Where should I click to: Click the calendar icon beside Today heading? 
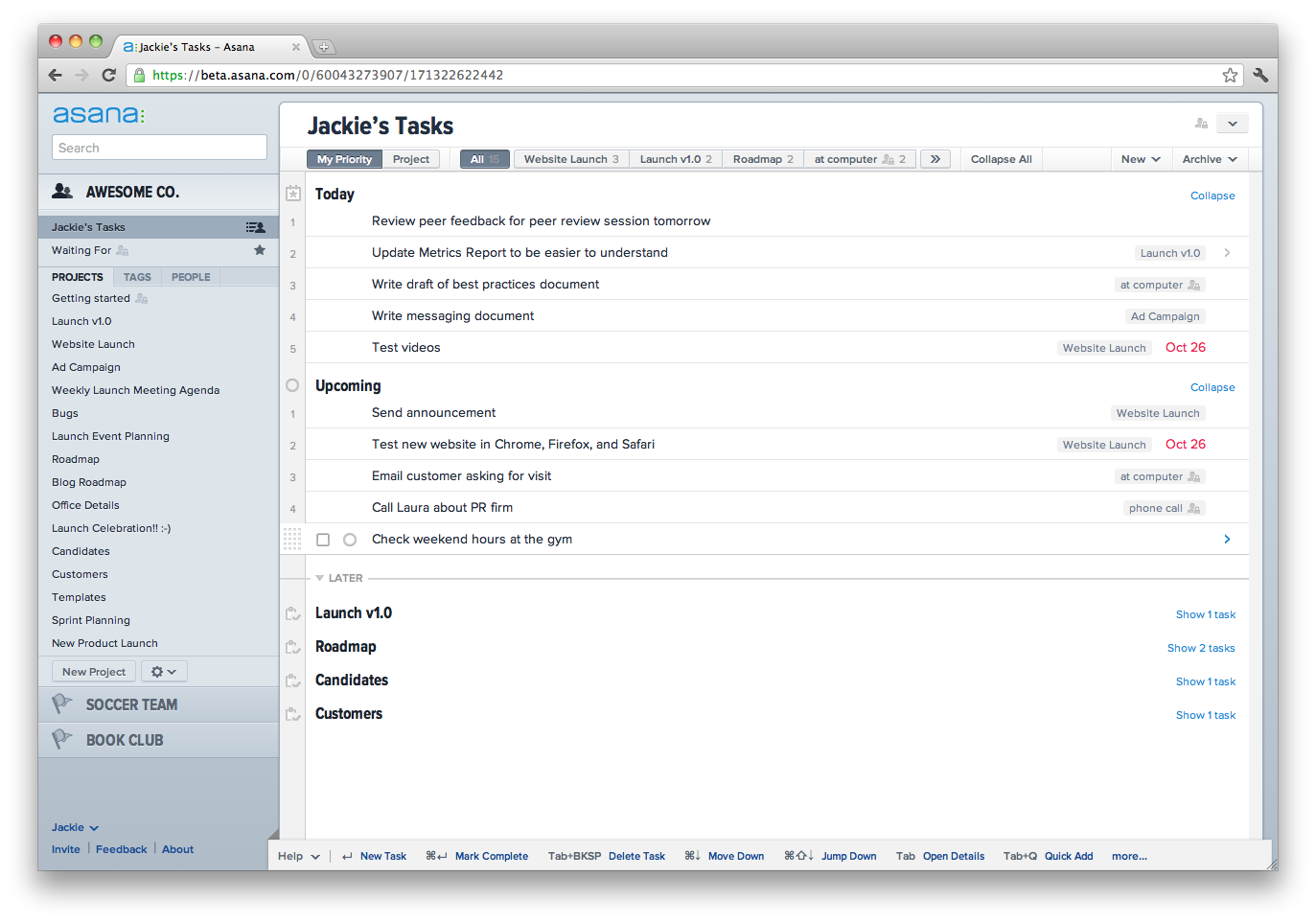(x=293, y=194)
